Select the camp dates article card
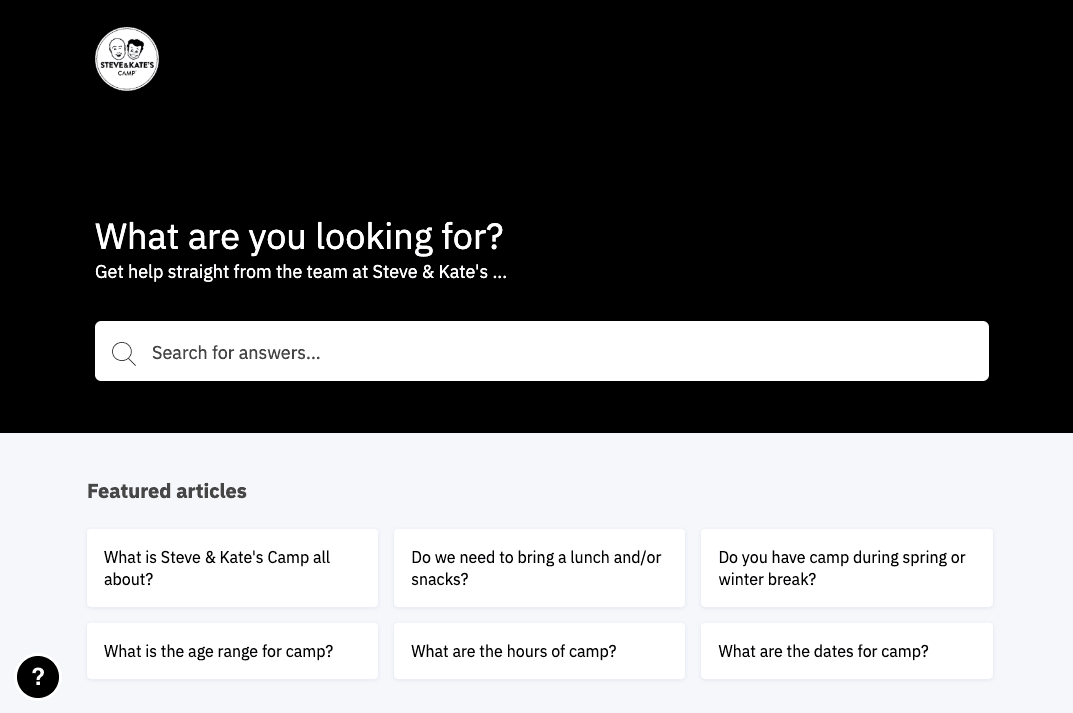The image size is (1073, 713). (846, 651)
